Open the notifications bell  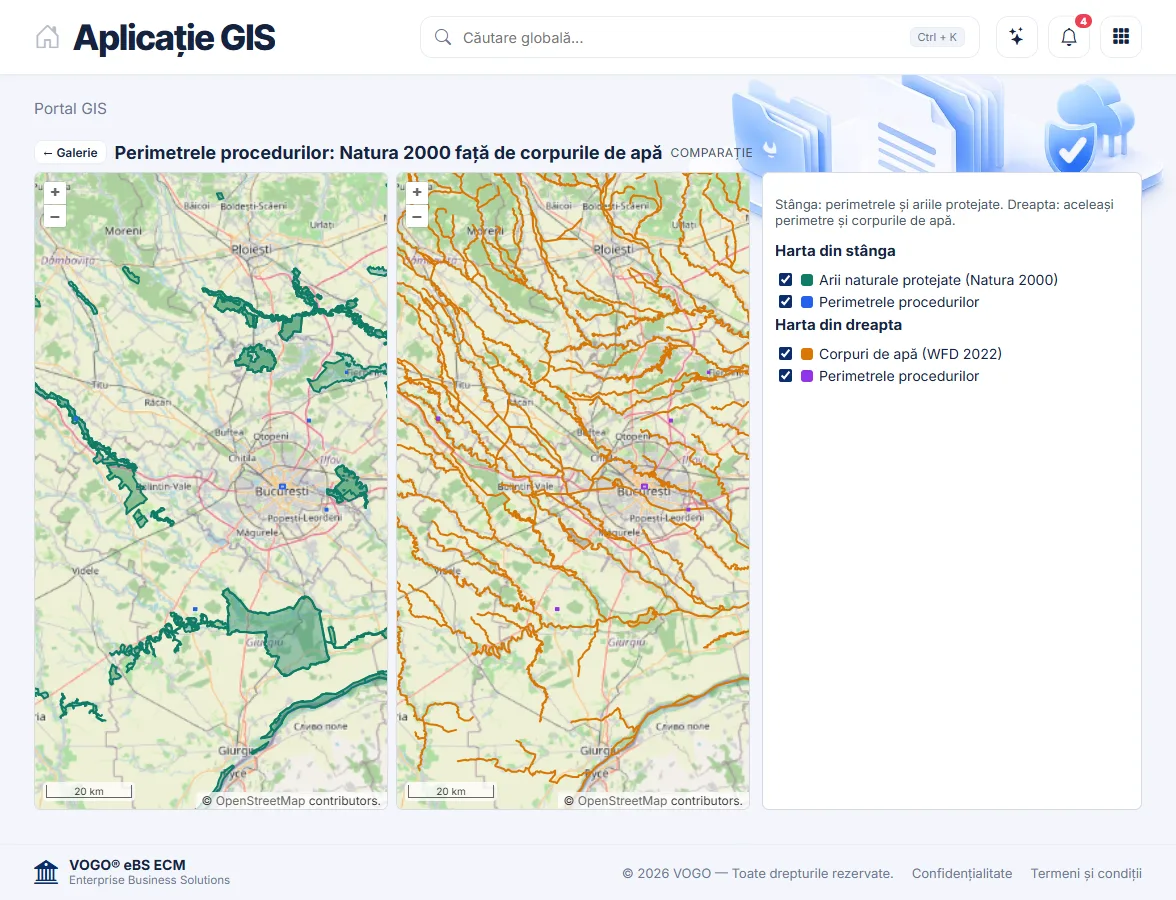click(x=1069, y=37)
